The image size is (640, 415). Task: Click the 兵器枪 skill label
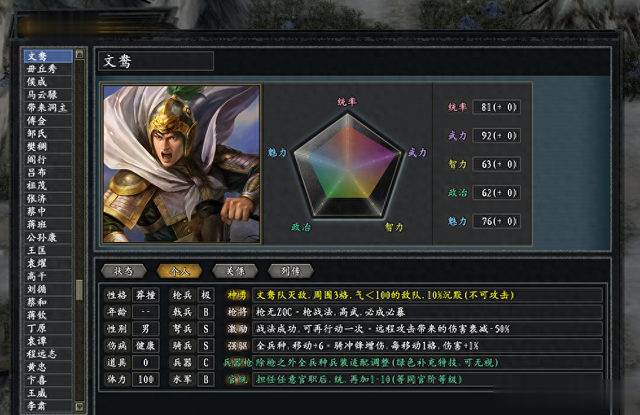pyautogui.click(x=237, y=363)
